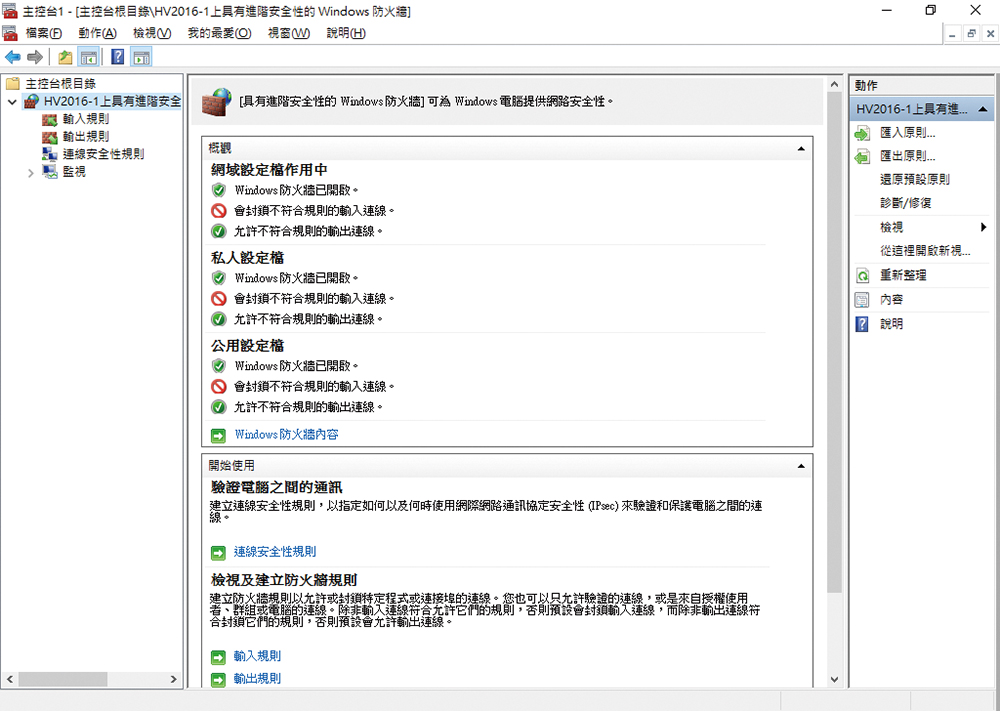The image size is (1000, 711).
Task: Click 匯出原則... action
Action: coord(908,156)
